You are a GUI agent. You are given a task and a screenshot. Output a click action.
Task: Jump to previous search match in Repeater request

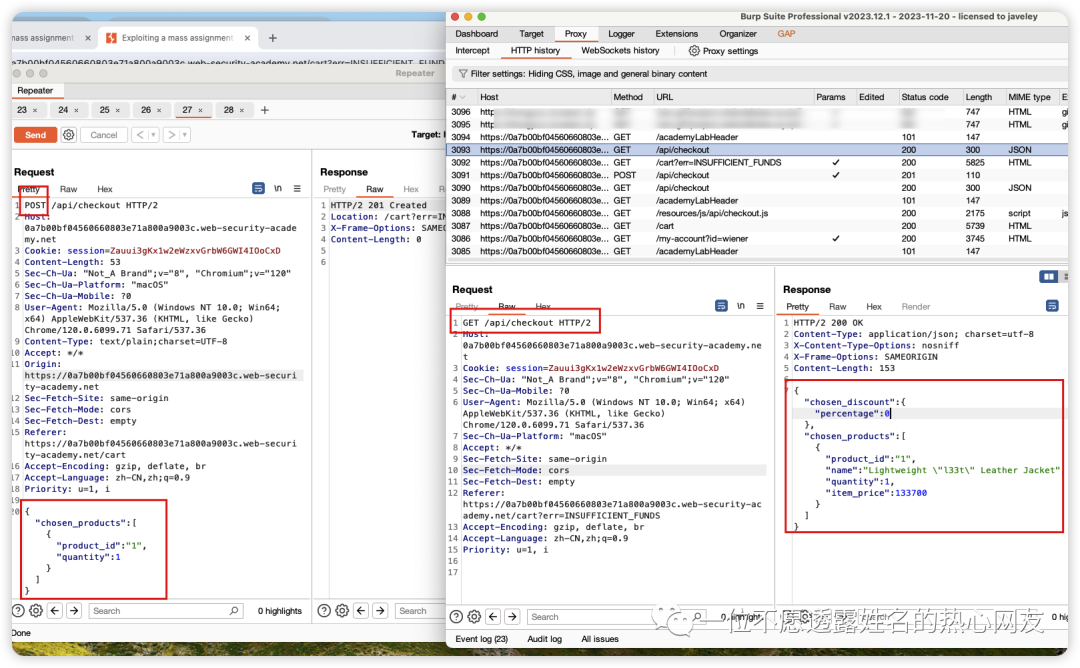[55, 610]
